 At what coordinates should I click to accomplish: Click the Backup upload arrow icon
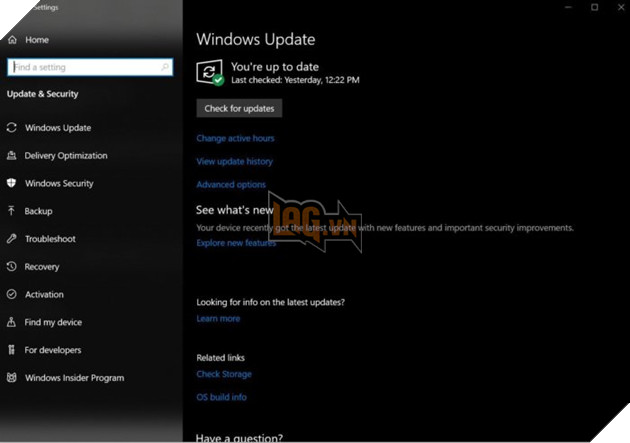12,211
